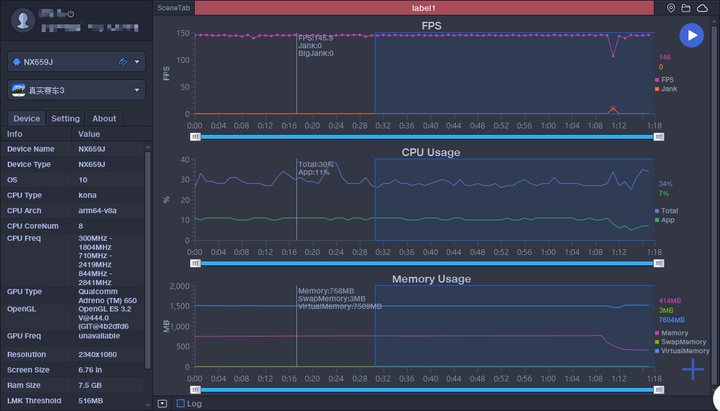Click the blue play record button

point(691,36)
